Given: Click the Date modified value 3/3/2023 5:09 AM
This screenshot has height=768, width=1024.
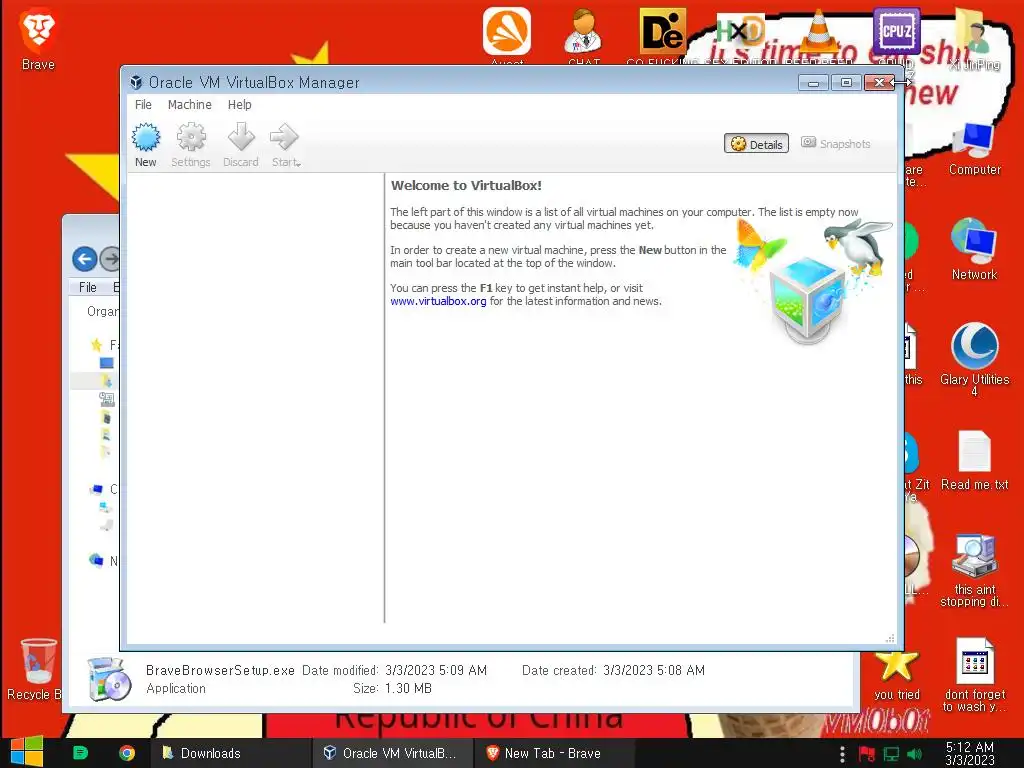Looking at the screenshot, I should (x=436, y=671).
